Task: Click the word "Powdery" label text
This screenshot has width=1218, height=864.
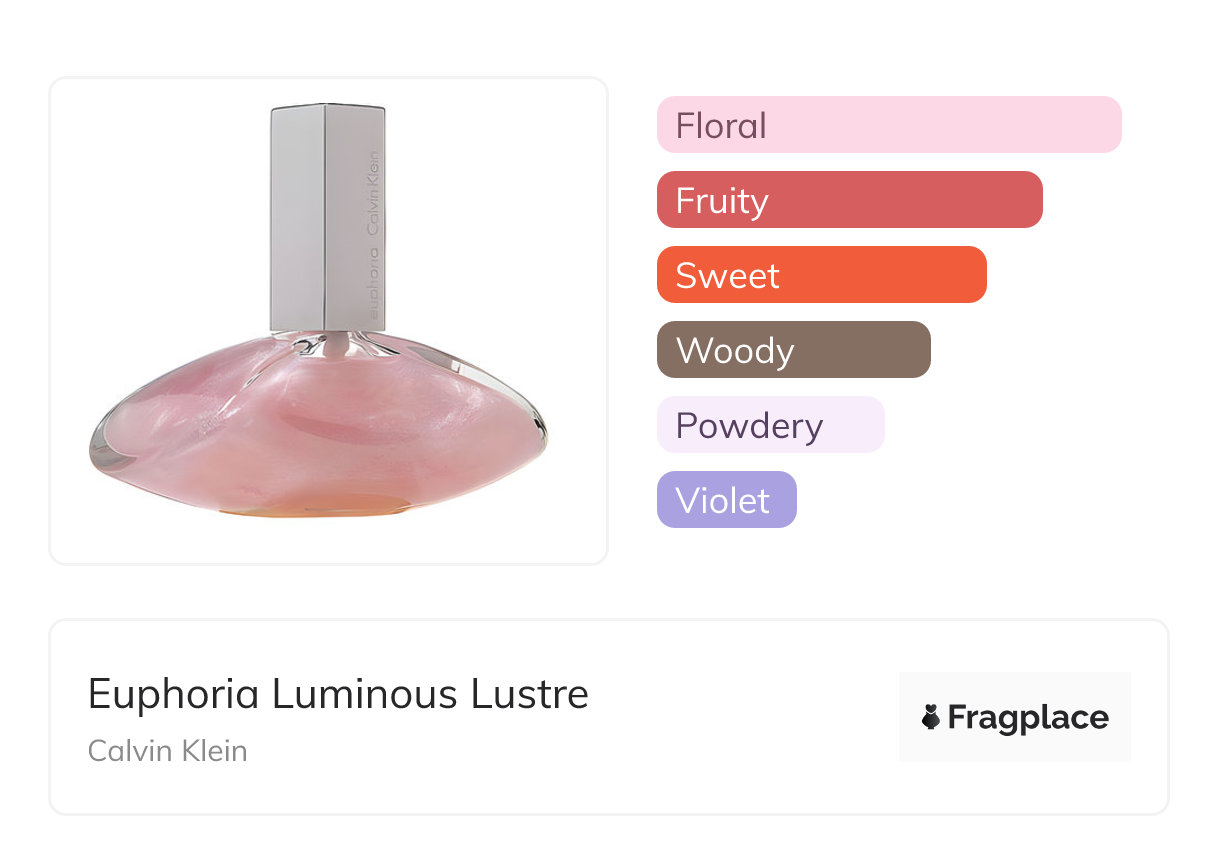Action: (749, 426)
